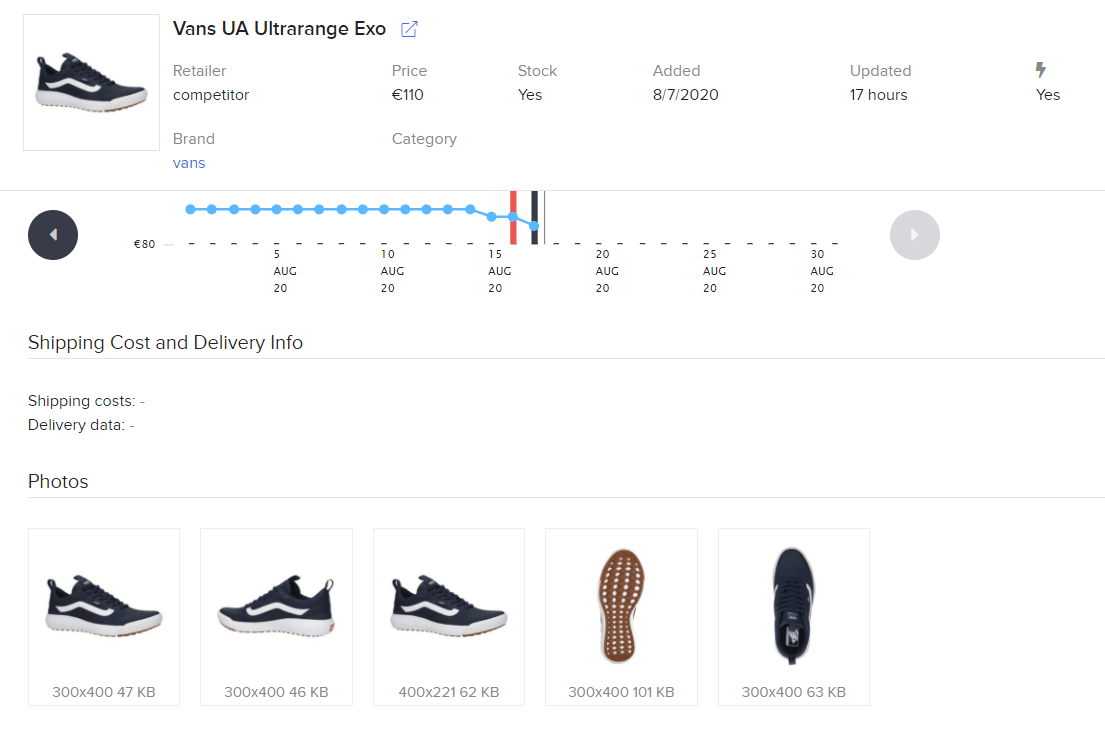The width and height of the screenshot is (1105, 751).
Task: Click the 25 AUG 20 axis label
Action: (x=713, y=271)
